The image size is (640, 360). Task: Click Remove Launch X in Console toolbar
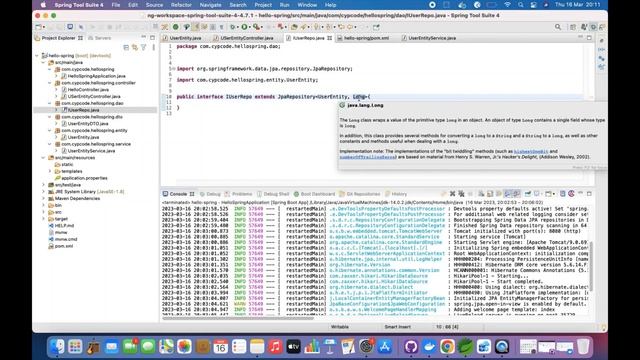click(452, 194)
